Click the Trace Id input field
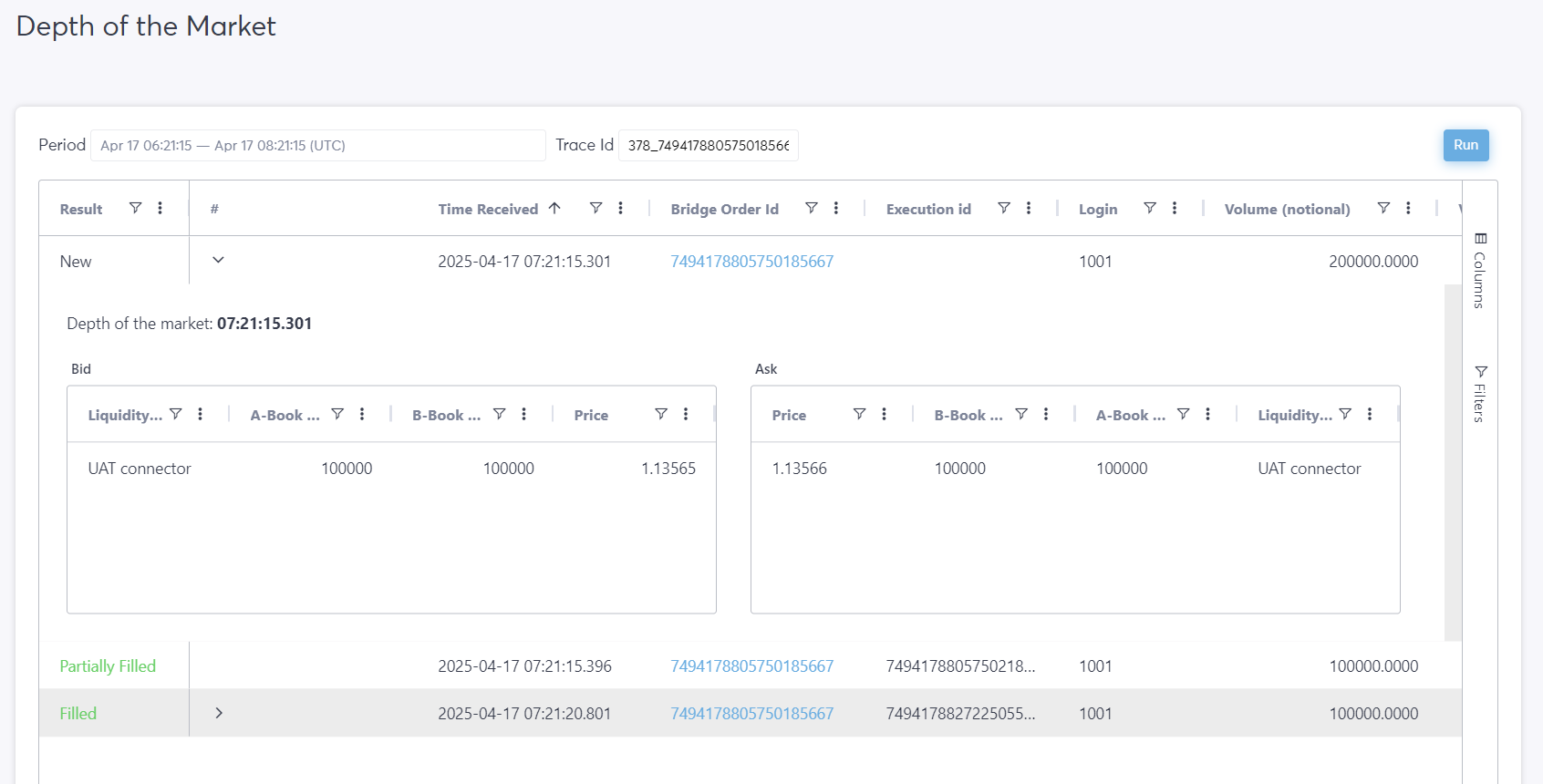The height and width of the screenshot is (784, 1543). [x=708, y=146]
